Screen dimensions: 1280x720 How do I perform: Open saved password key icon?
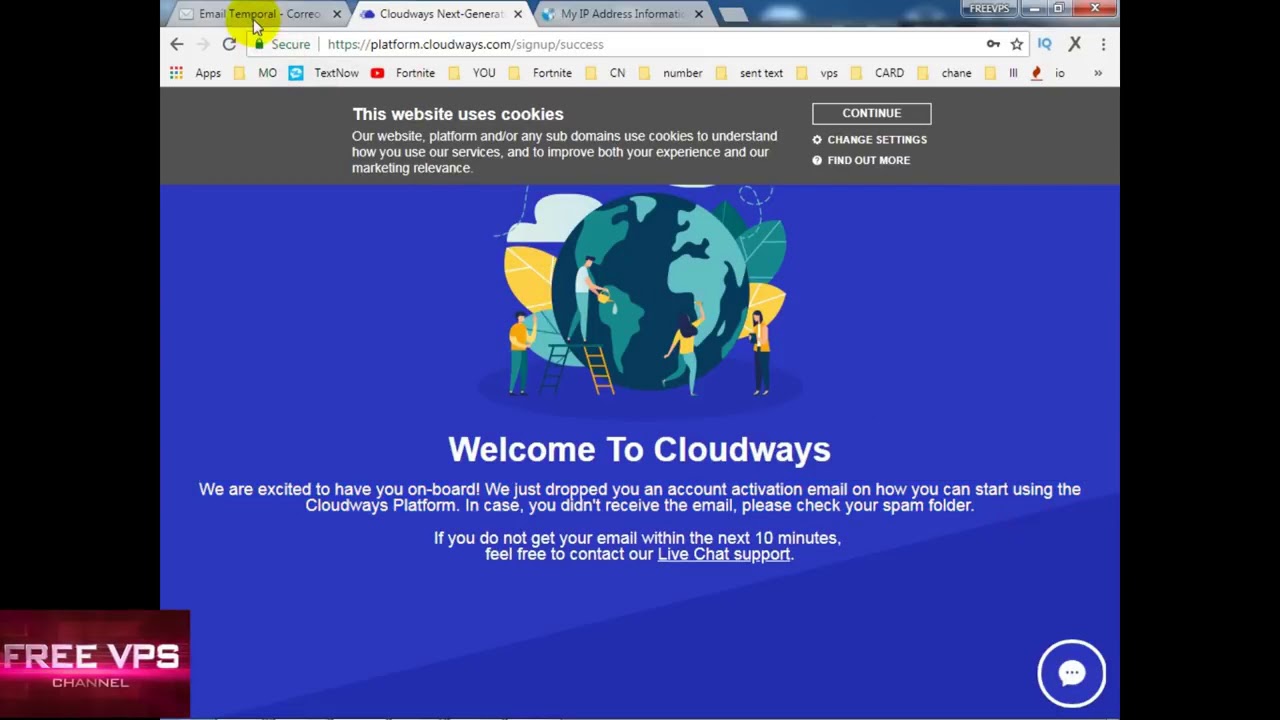[x=993, y=44]
